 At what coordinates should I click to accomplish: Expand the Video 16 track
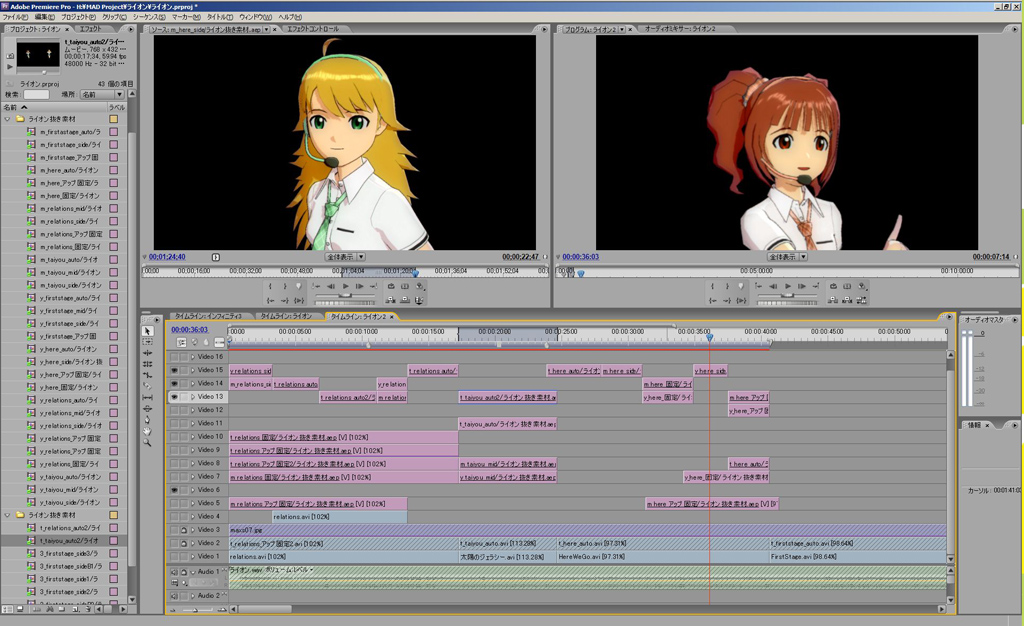(193, 357)
